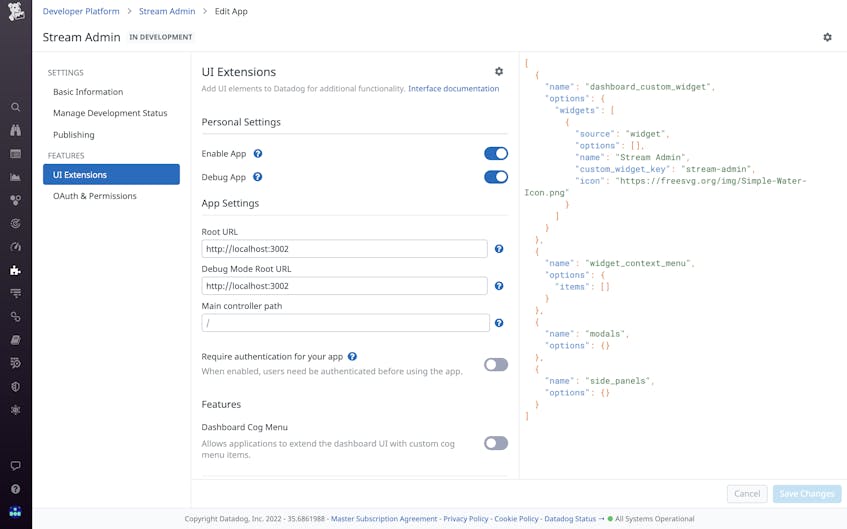Open the Monitors target icon in the sidebar

click(16, 223)
